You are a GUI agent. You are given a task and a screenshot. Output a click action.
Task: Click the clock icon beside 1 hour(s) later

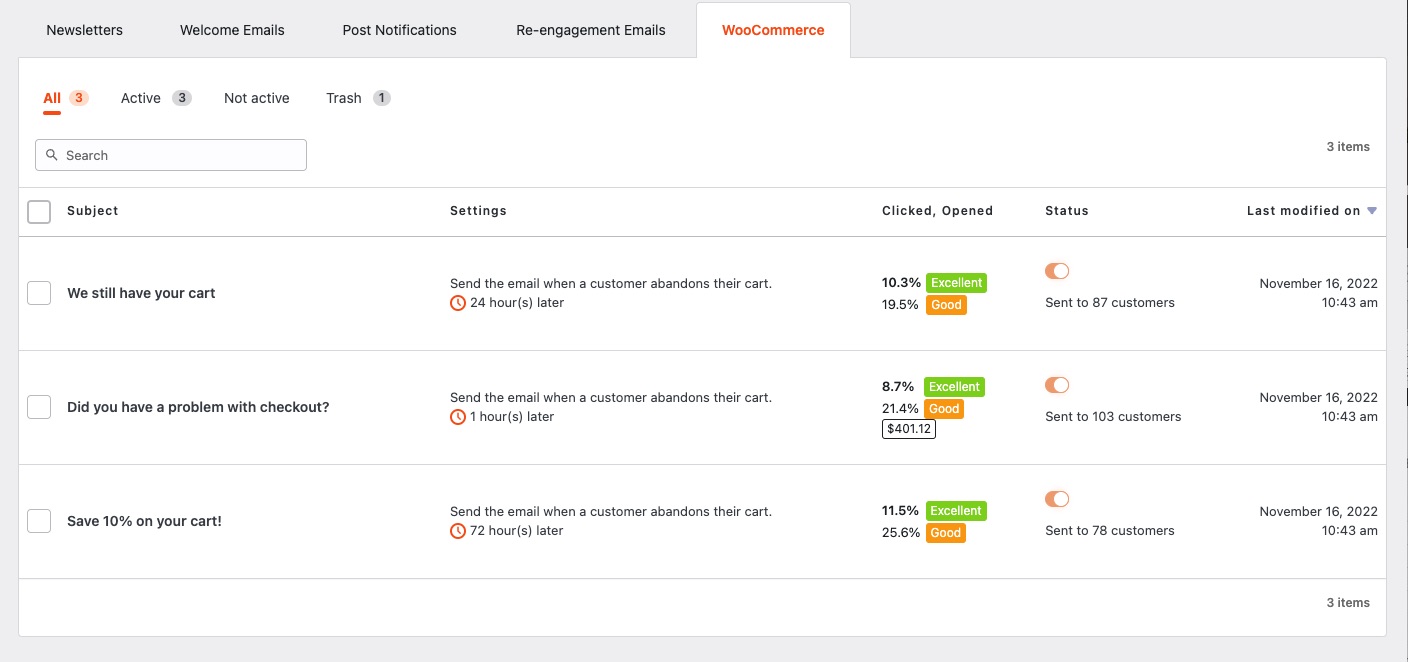pyautogui.click(x=458, y=417)
